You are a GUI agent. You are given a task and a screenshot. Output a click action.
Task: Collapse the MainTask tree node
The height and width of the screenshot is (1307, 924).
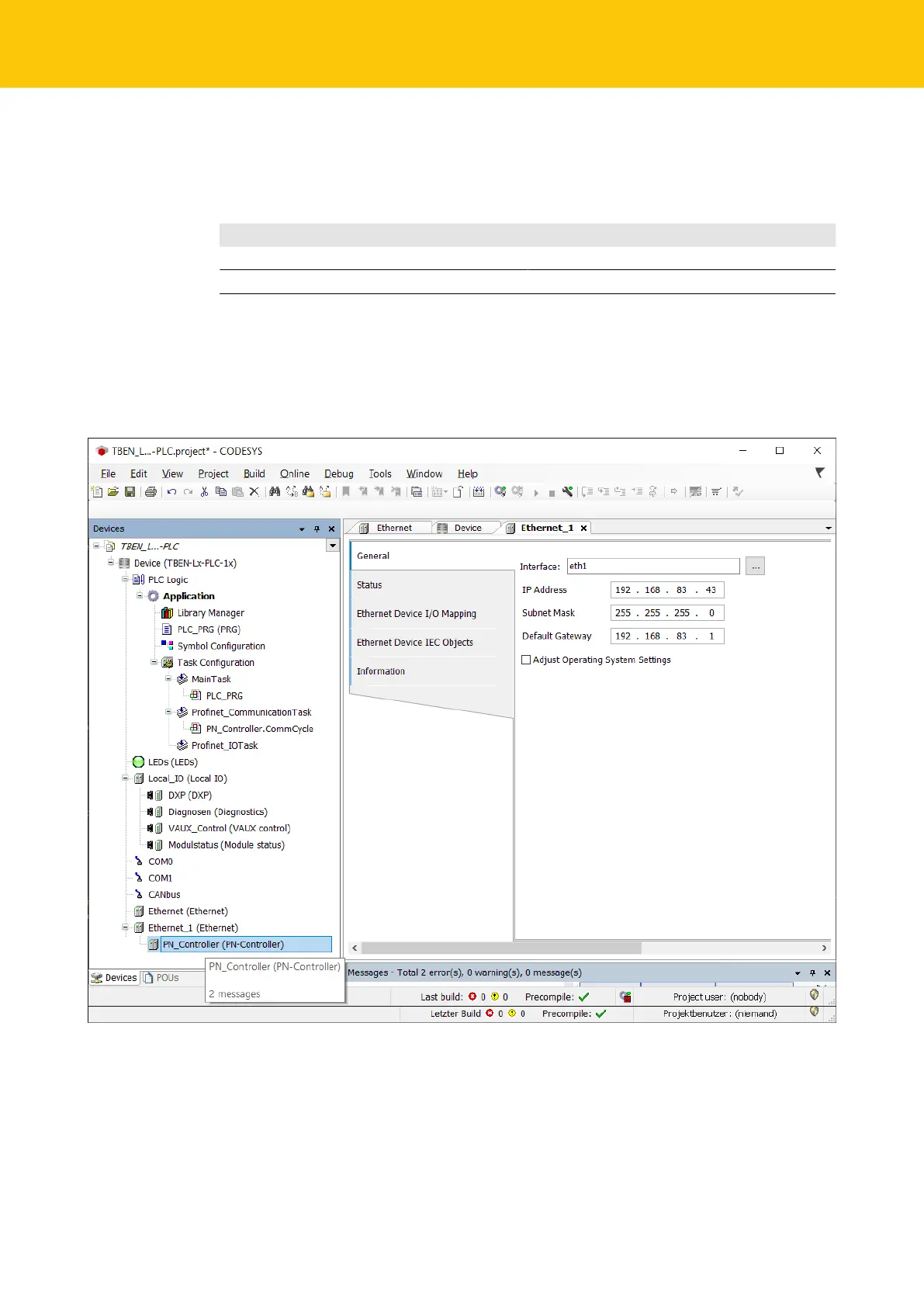(x=168, y=678)
